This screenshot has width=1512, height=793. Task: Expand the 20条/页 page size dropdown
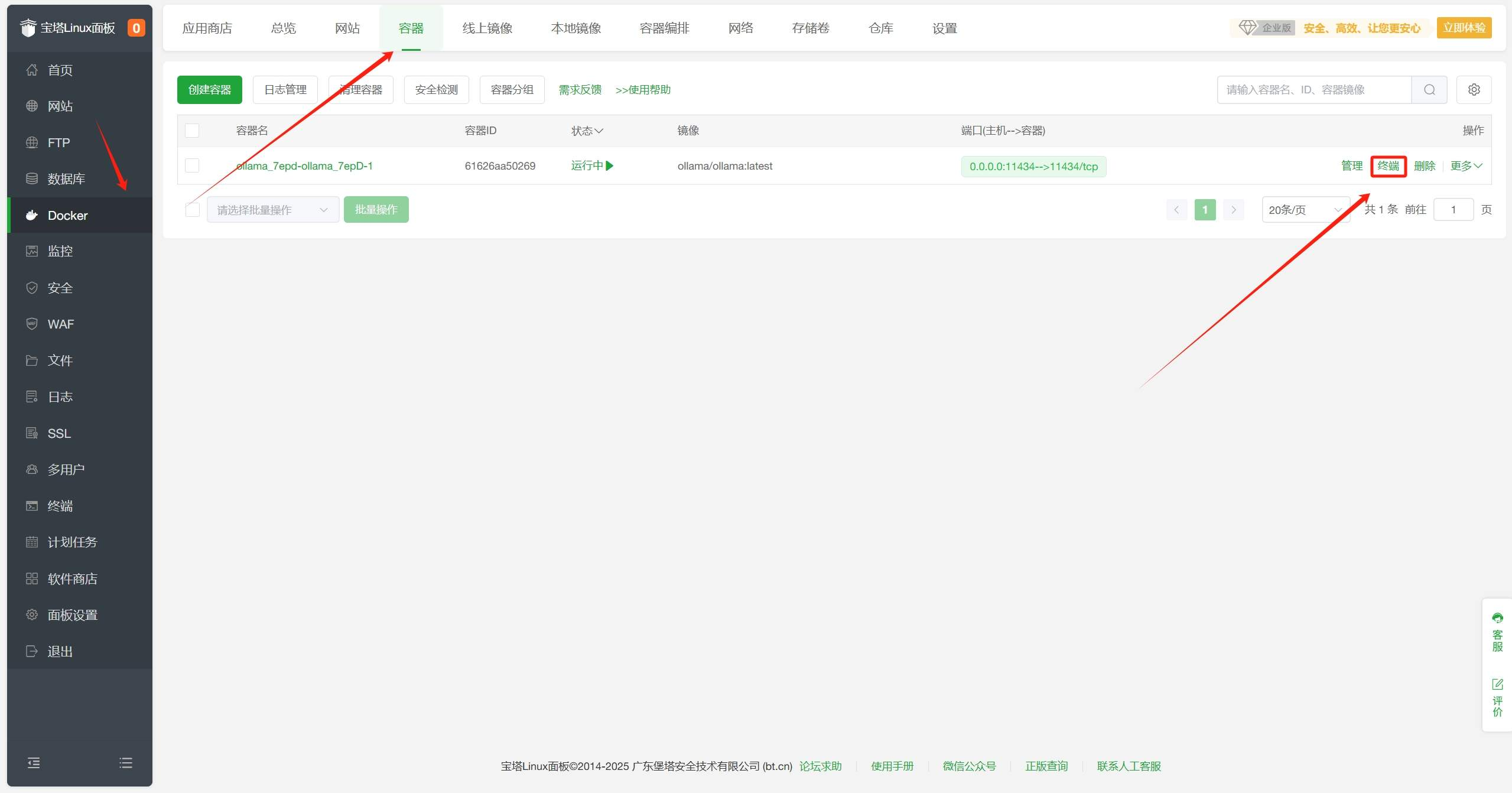[1305, 210]
